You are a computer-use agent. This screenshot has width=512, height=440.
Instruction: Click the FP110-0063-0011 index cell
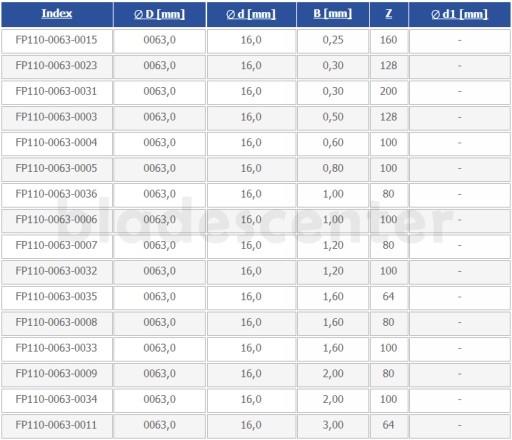click(x=57, y=426)
